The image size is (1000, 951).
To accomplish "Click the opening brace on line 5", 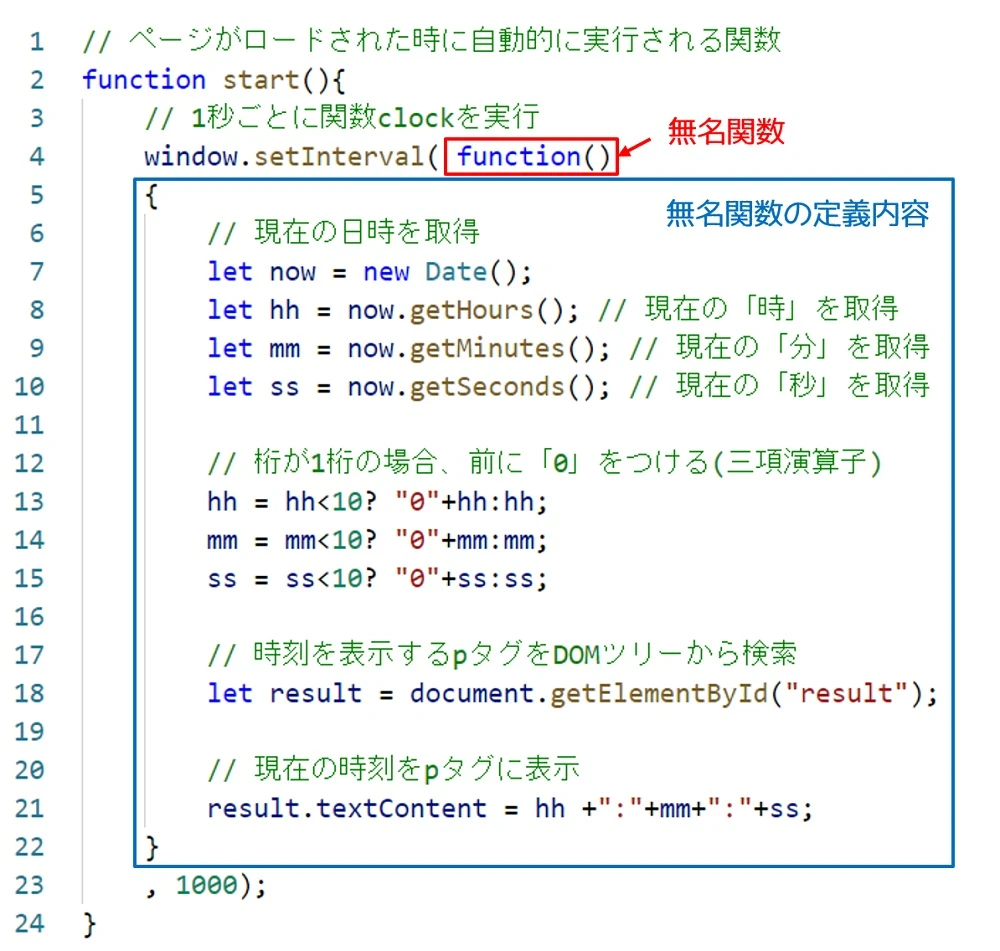I will pos(151,196).
